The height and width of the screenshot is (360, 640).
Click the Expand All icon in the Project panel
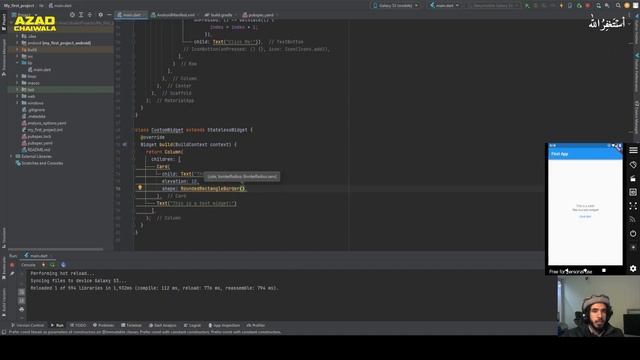point(81,15)
